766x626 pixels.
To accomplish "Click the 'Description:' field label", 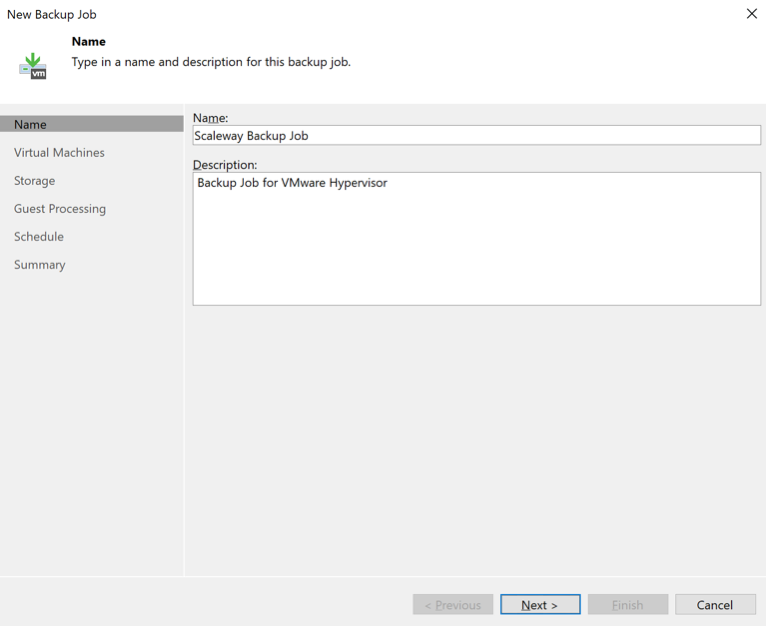I will click(x=225, y=164).
